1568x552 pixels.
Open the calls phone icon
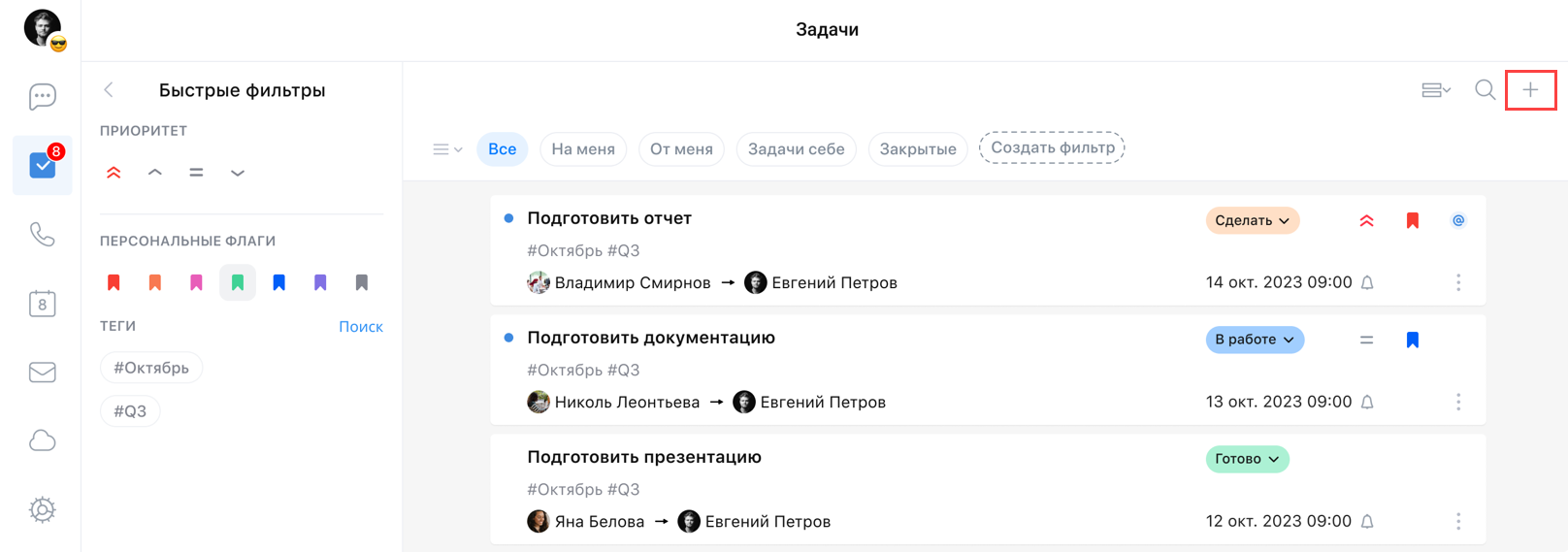pos(42,235)
